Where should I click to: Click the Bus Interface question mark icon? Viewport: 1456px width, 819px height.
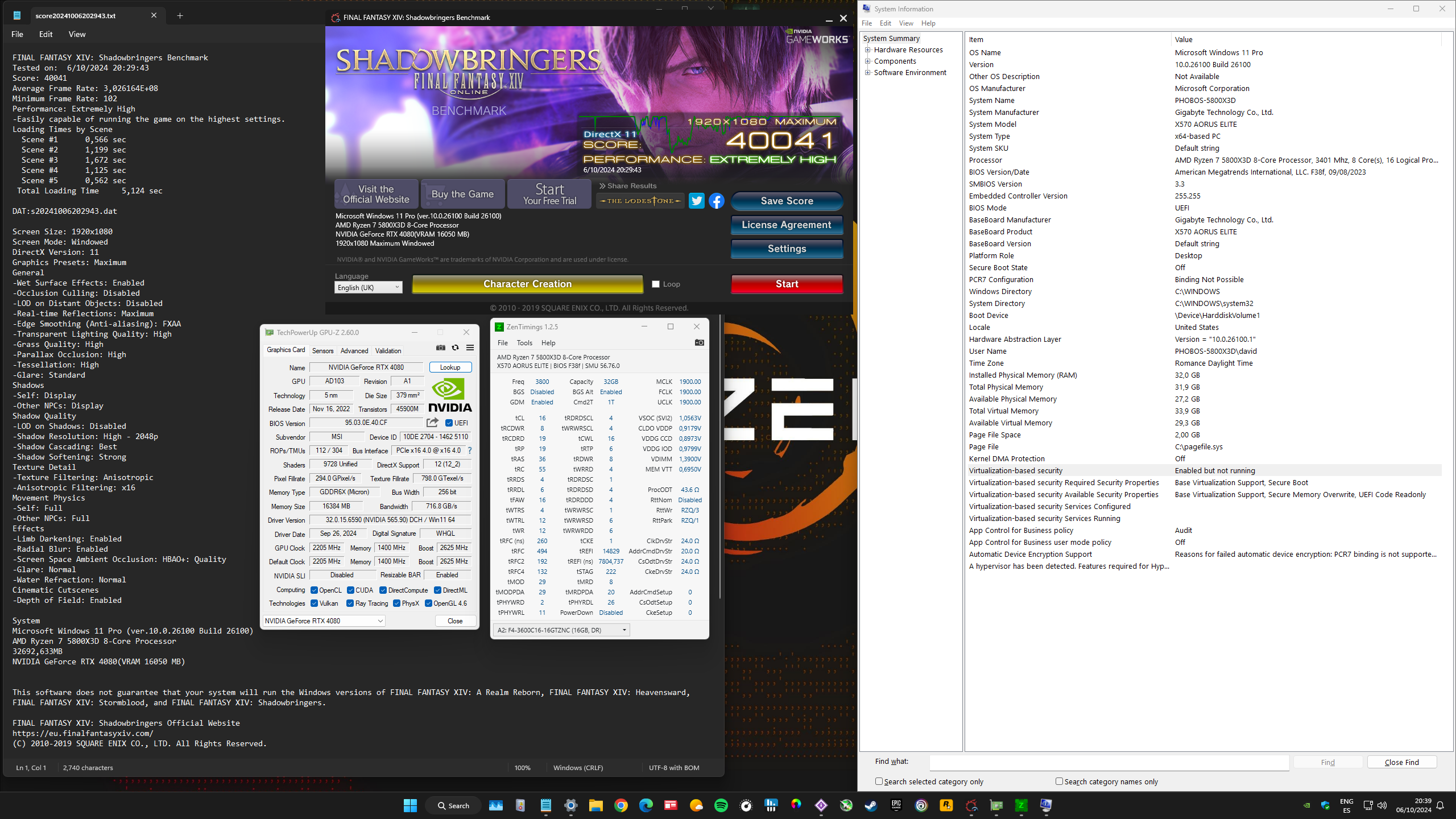point(469,450)
